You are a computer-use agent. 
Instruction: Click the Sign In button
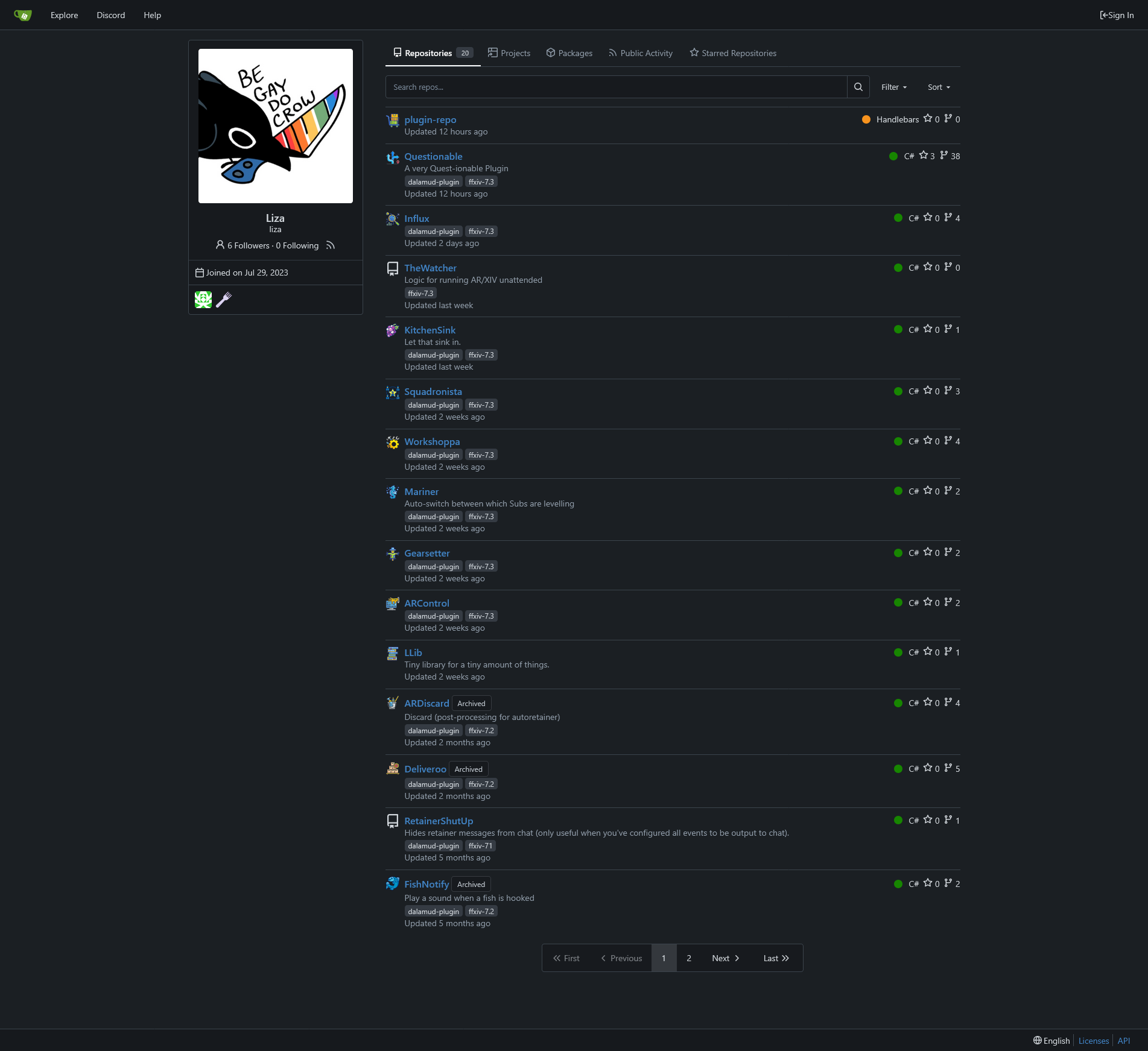coord(1117,15)
